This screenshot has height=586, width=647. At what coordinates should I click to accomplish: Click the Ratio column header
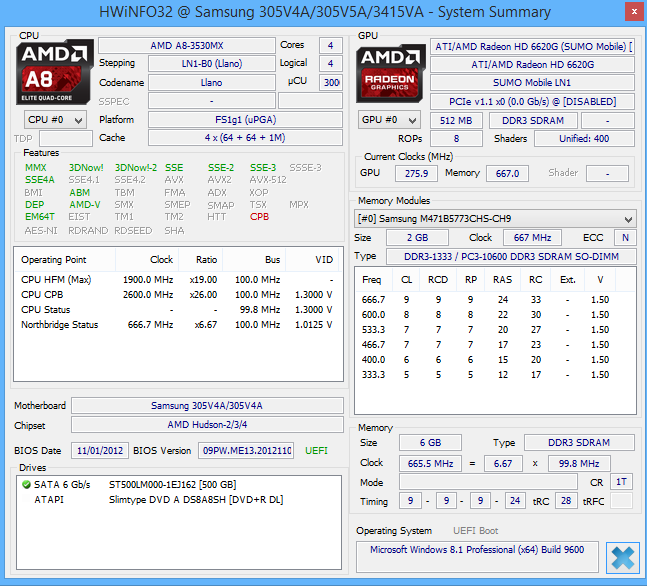[201, 260]
